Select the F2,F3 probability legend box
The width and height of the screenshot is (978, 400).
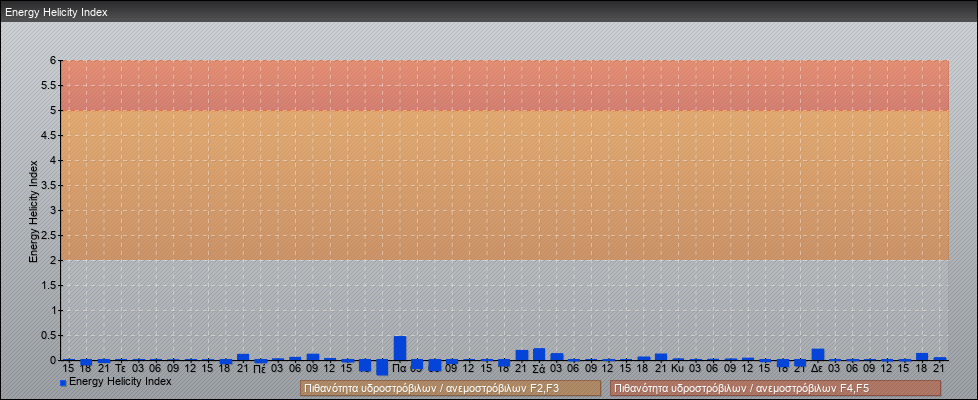(x=450, y=388)
